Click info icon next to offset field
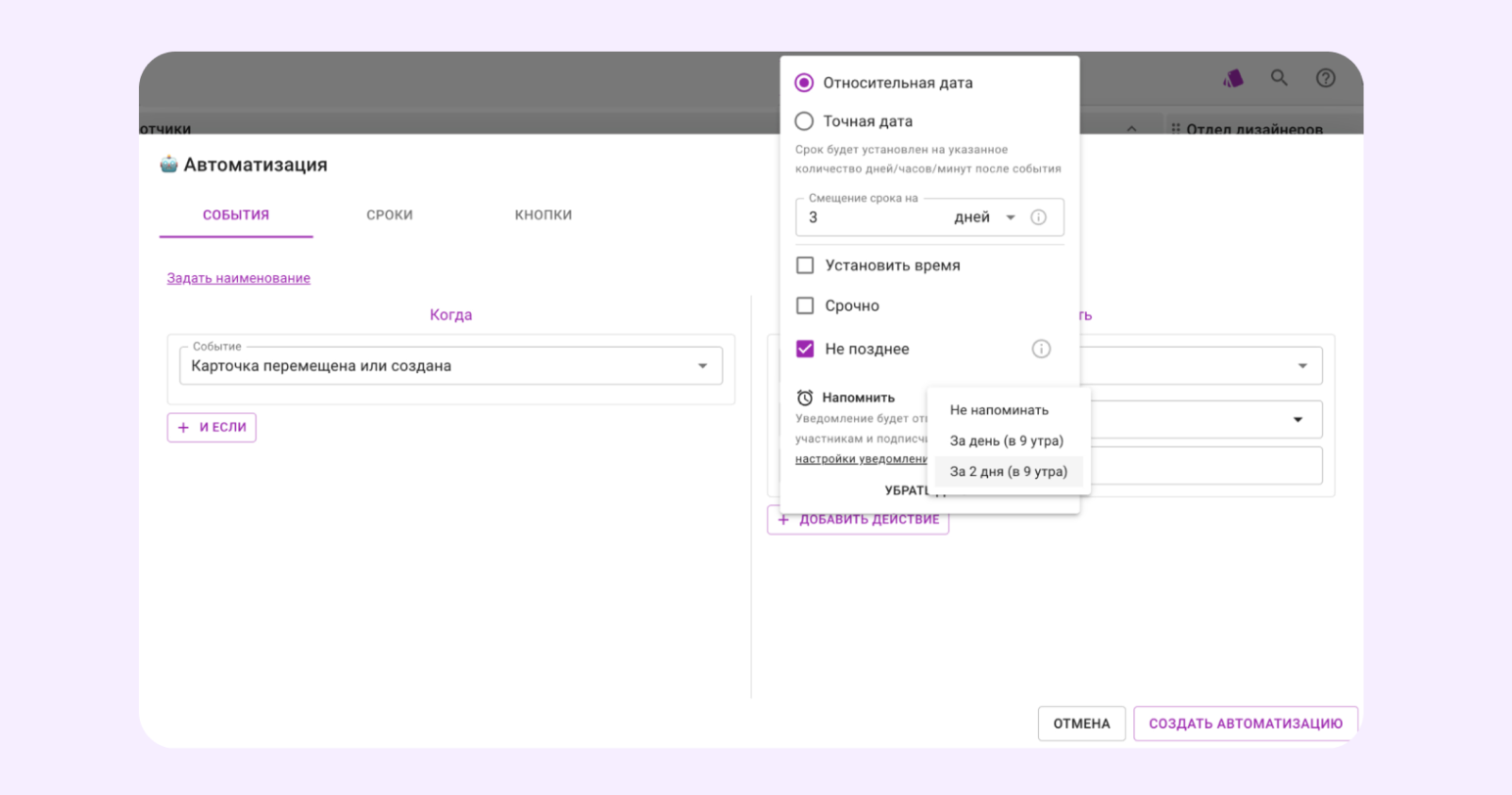This screenshot has height=795, width=1512. tap(1038, 217)
